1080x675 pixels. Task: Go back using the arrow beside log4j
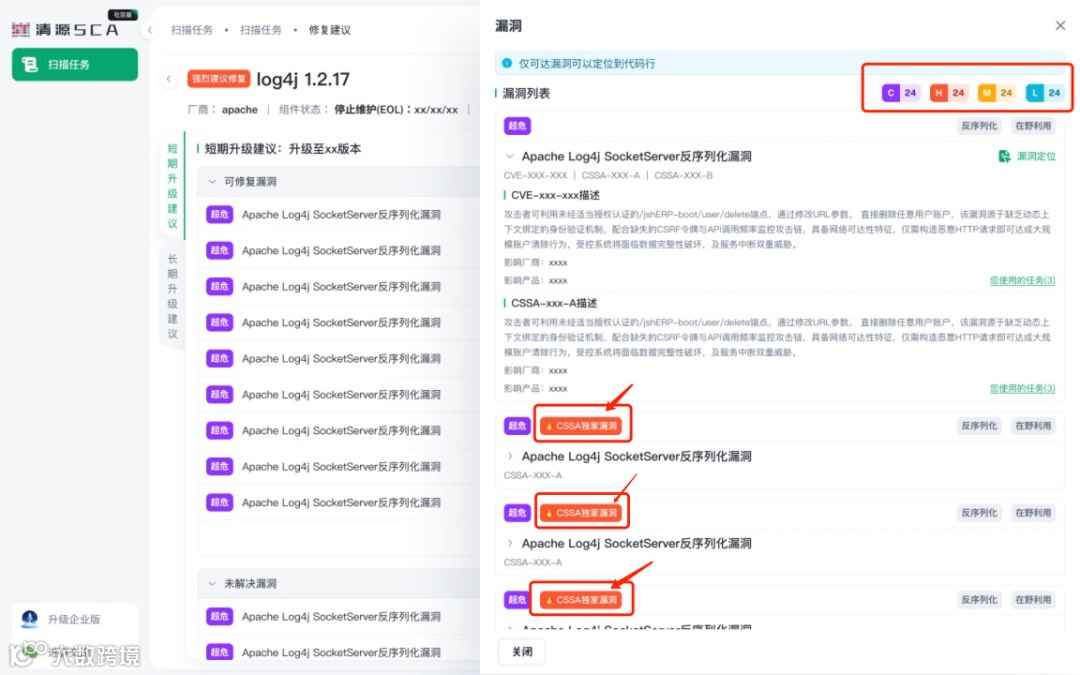click(169, 79)
